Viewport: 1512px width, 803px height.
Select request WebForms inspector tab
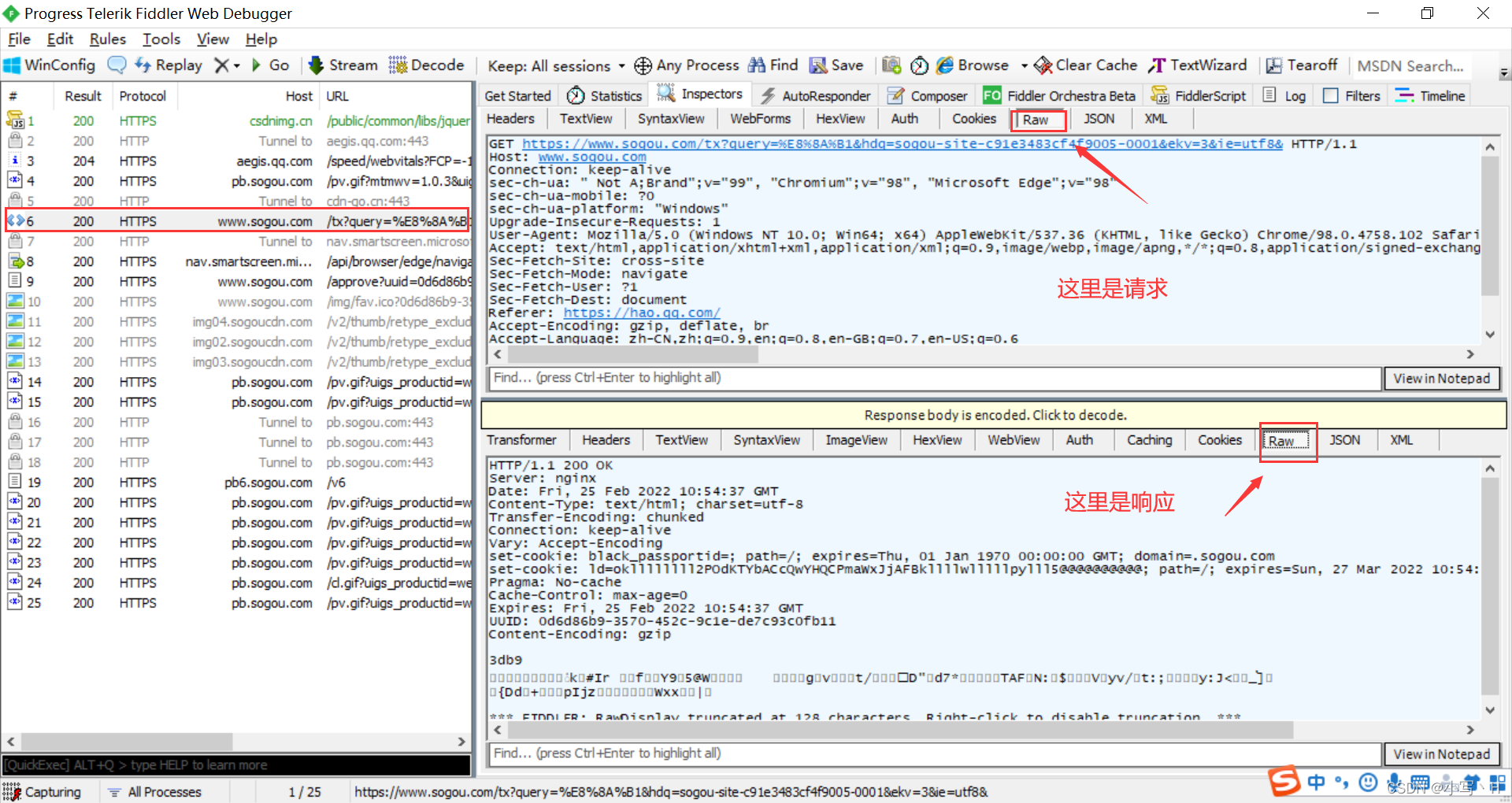coord(760,119)
